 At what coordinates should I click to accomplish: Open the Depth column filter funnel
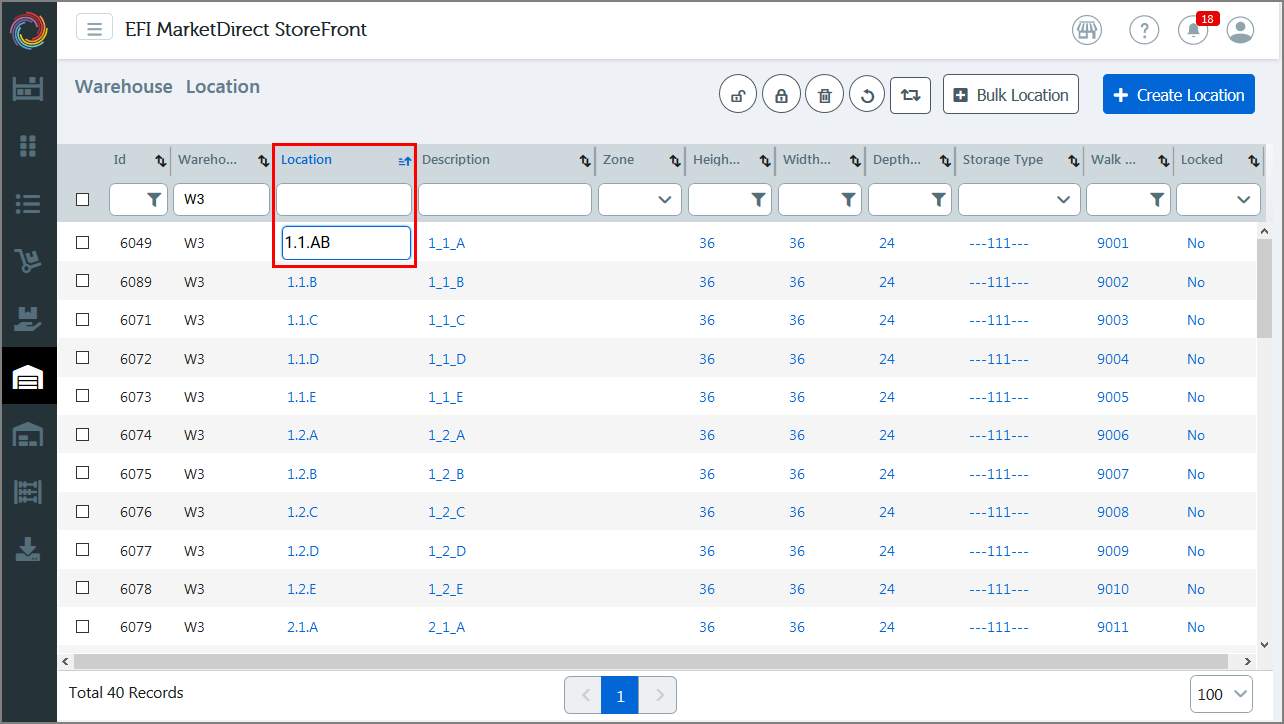938,200
